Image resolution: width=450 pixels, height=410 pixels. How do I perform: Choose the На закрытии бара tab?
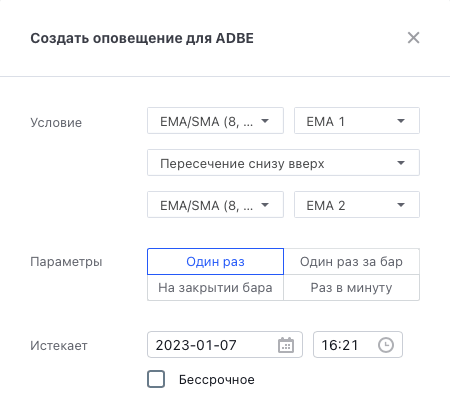215,288
